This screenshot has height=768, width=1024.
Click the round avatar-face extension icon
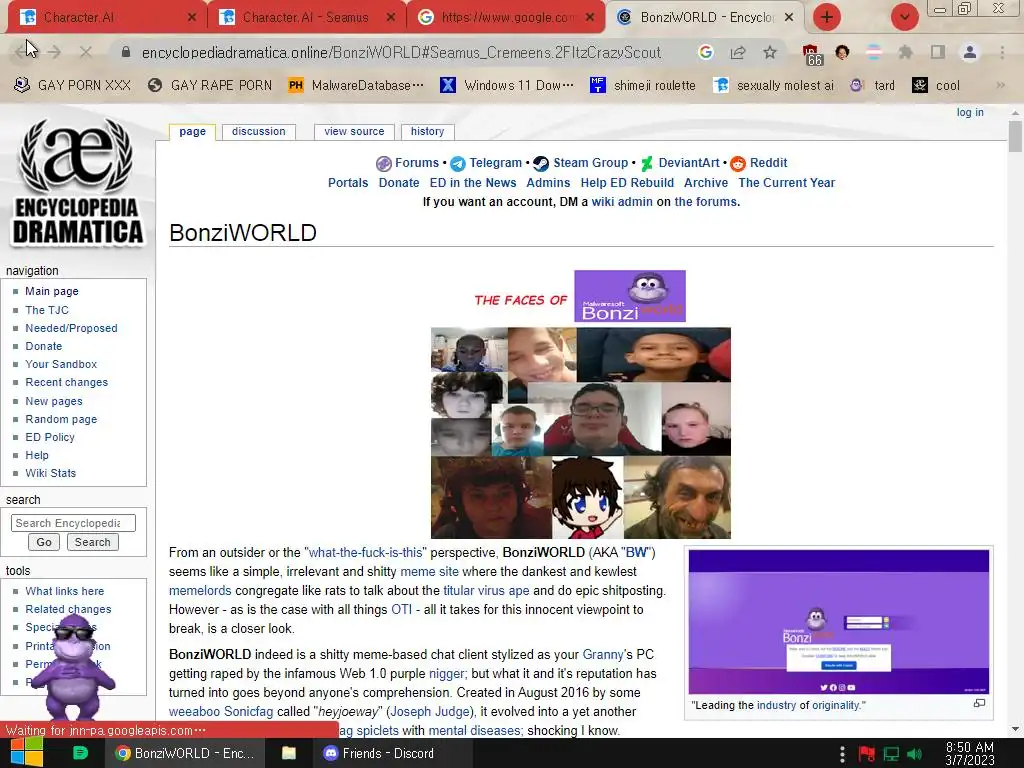tap(842, 52)
